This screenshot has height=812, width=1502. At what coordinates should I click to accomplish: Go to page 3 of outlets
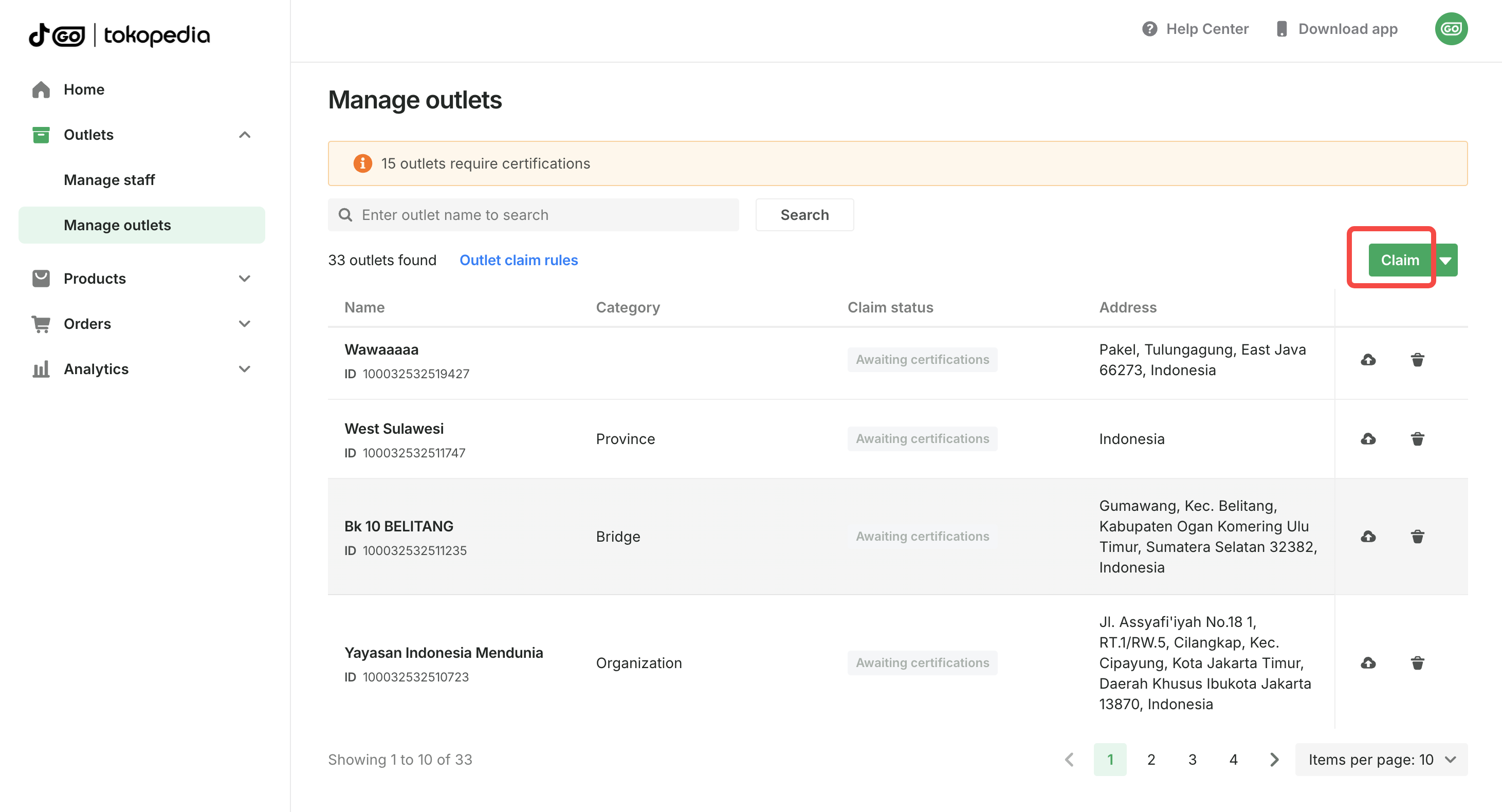coord(1192,760)
